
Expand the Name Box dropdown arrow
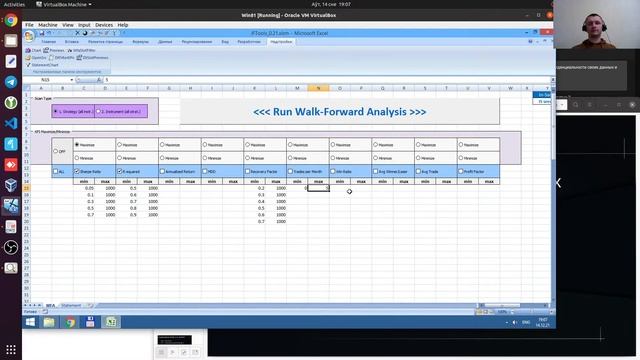(71, 80)
